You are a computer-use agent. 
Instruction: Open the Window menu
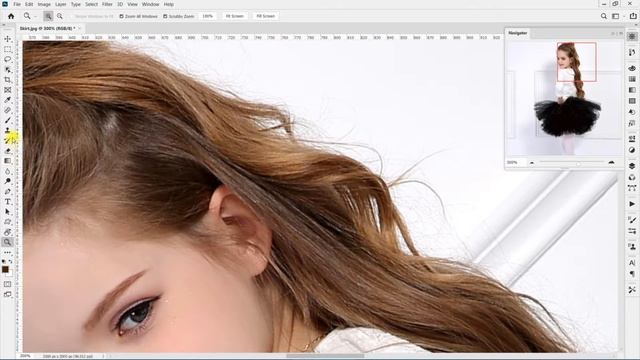point(150,4)
